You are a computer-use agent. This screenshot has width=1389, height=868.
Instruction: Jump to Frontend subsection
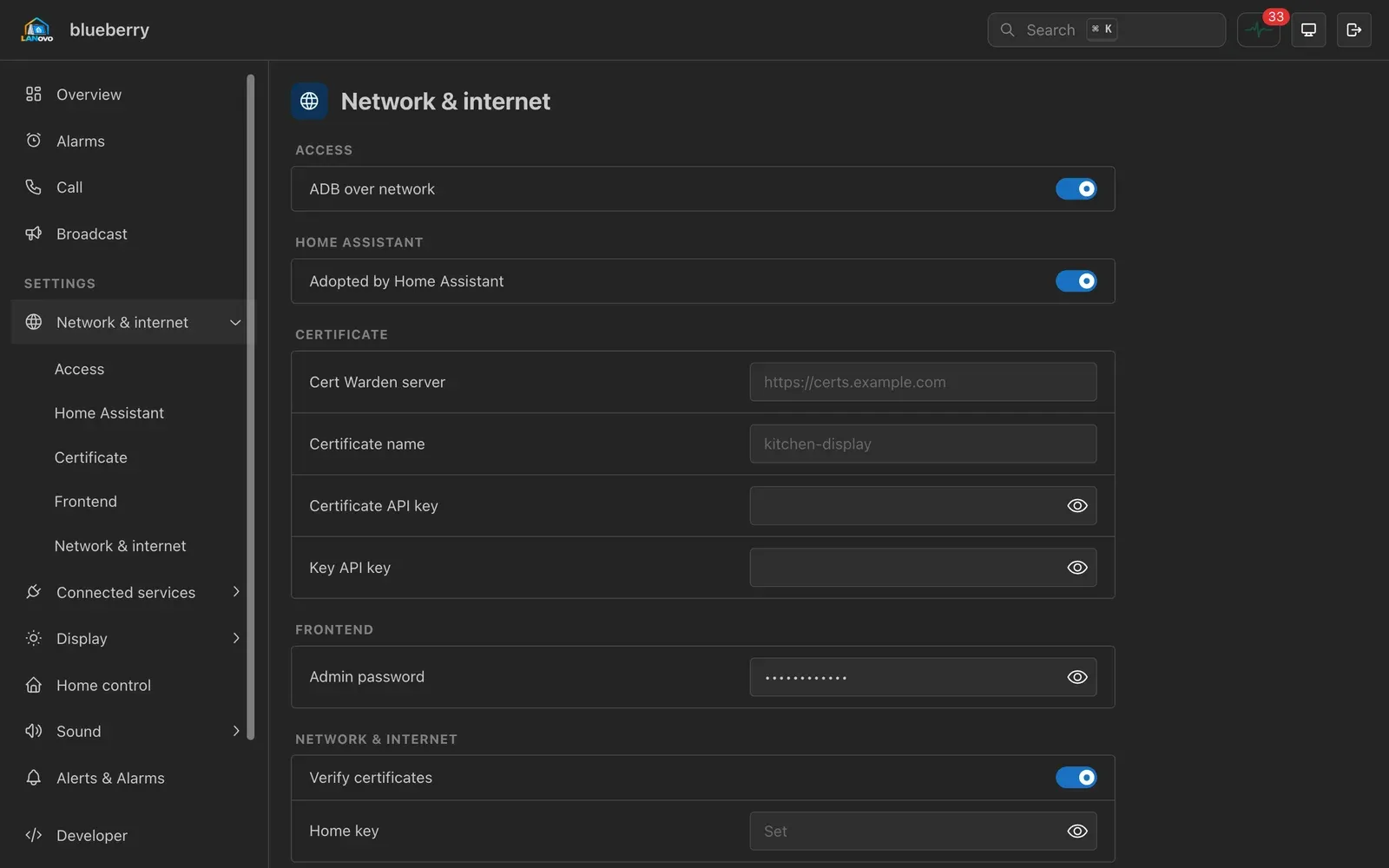coord(85,502)
